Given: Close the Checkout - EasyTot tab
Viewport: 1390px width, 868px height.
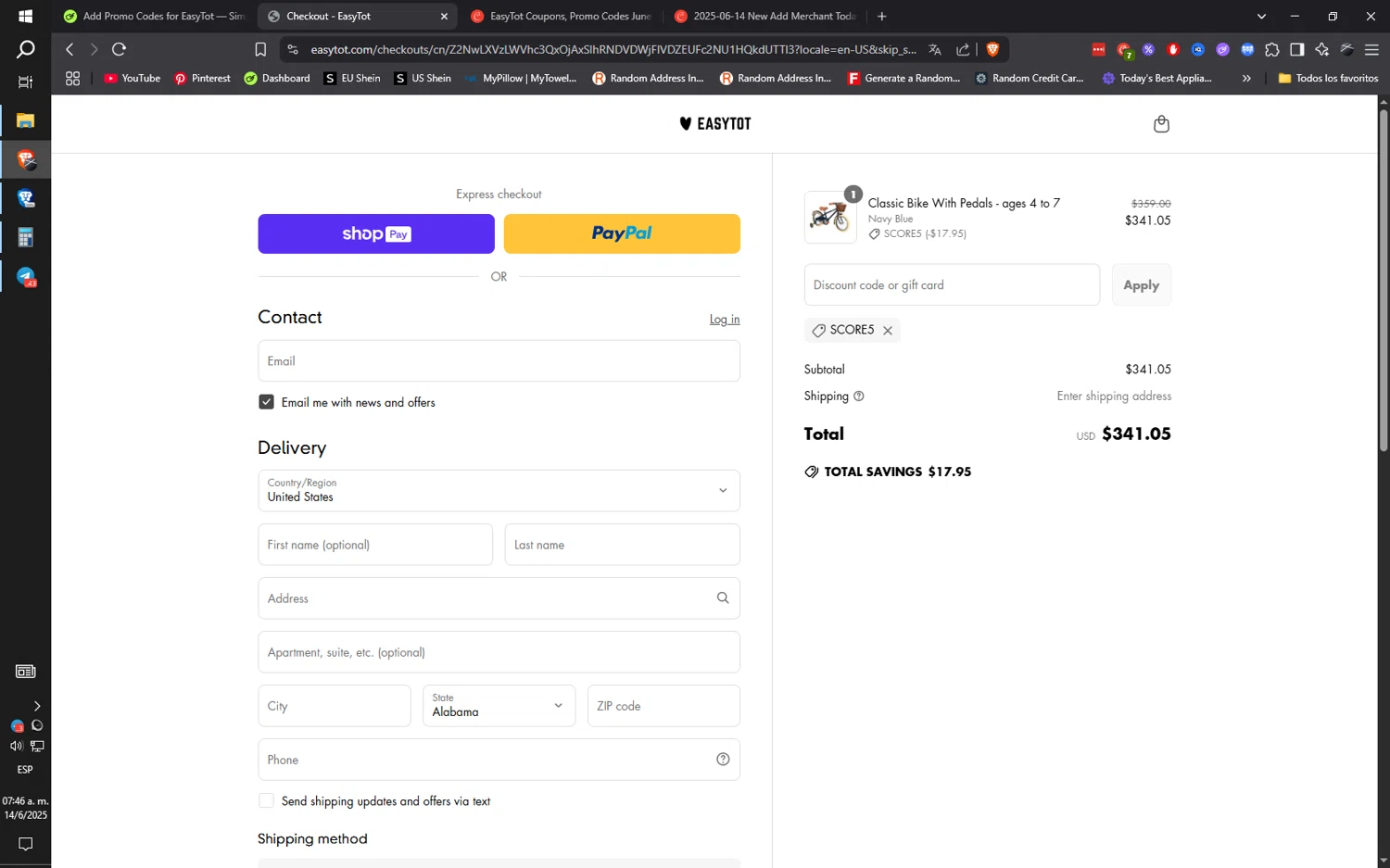Looking at the screenshot, I should (444, 16).
